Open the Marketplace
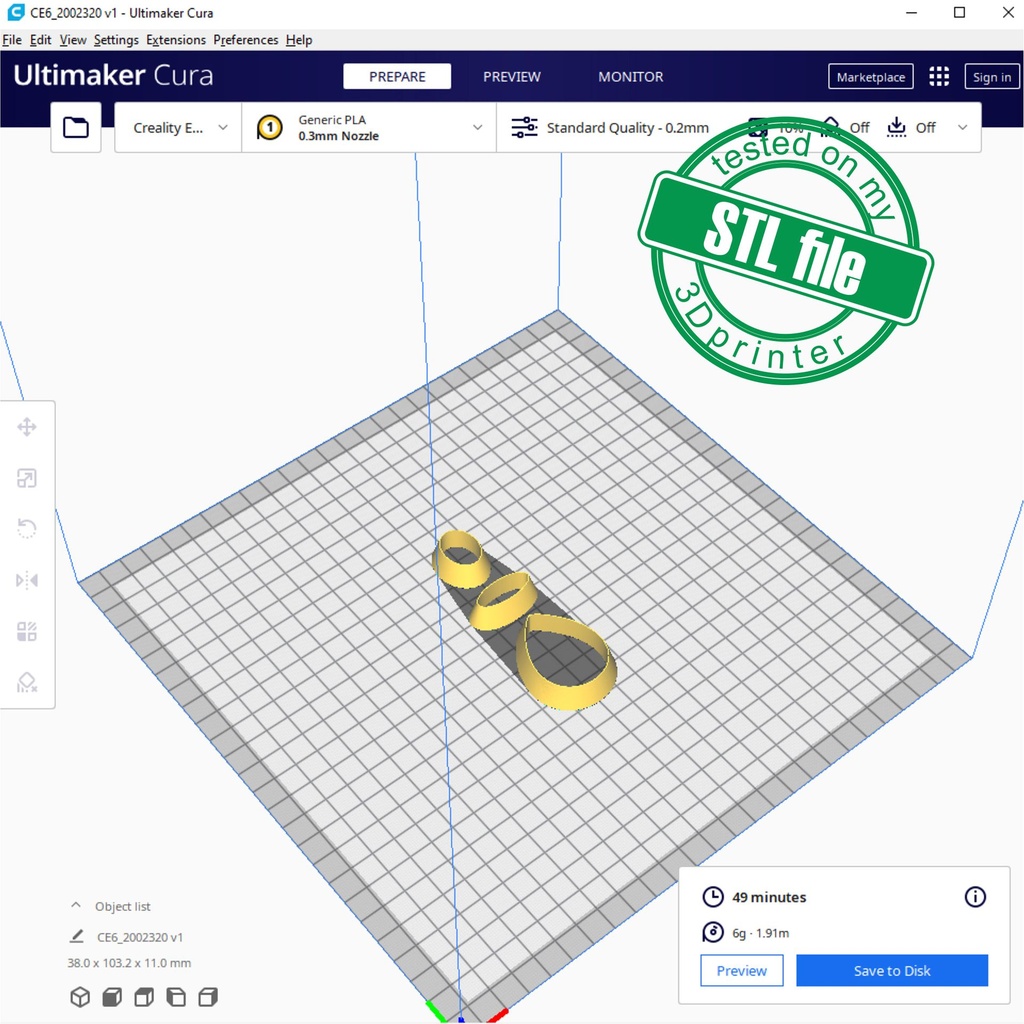This screenshot has height=1024, width=1024. [x=871, y=77]
